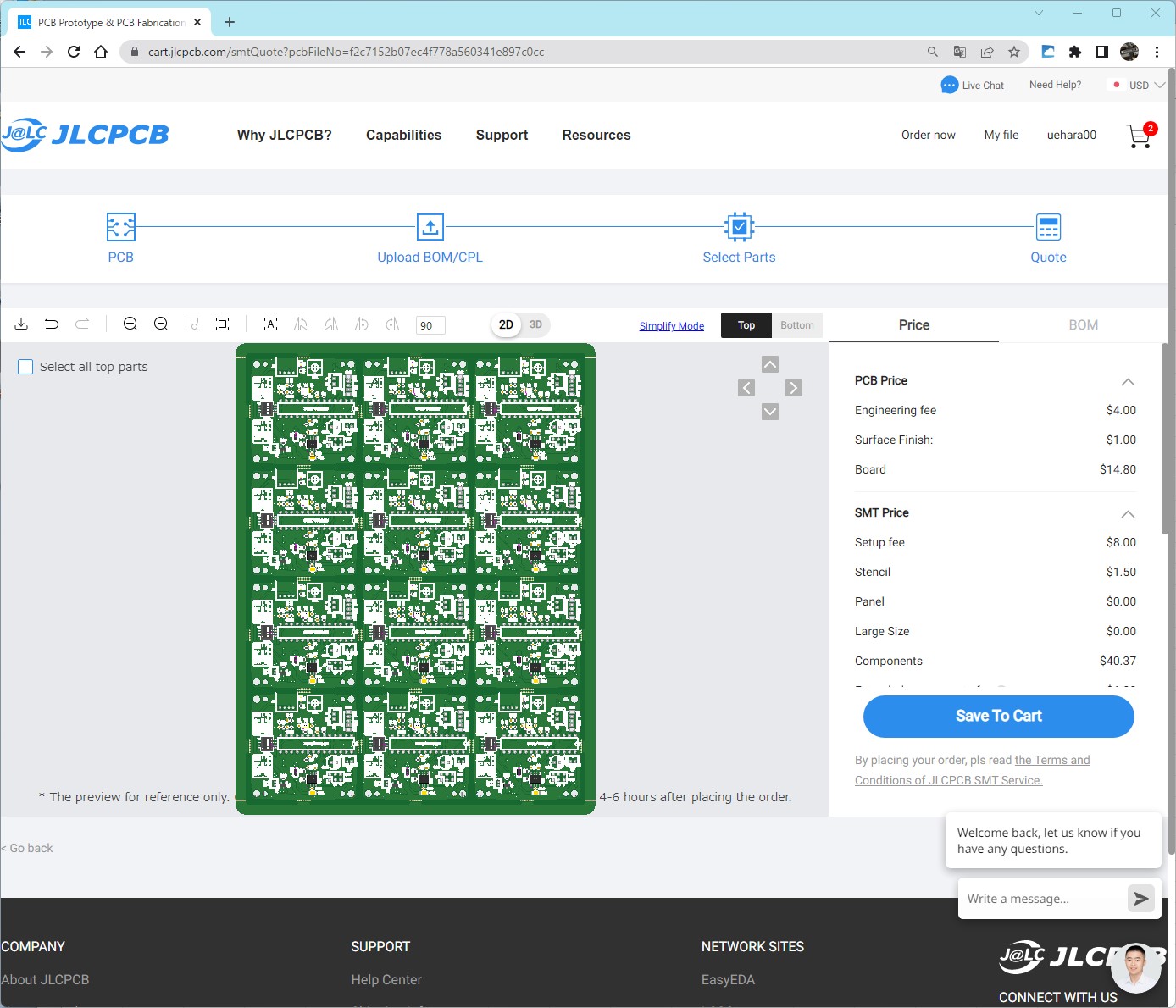The width and height of the screenshot is (1176, 1008).
Task: Check the Select all top parts box
Action: click(x=26, y=367)
